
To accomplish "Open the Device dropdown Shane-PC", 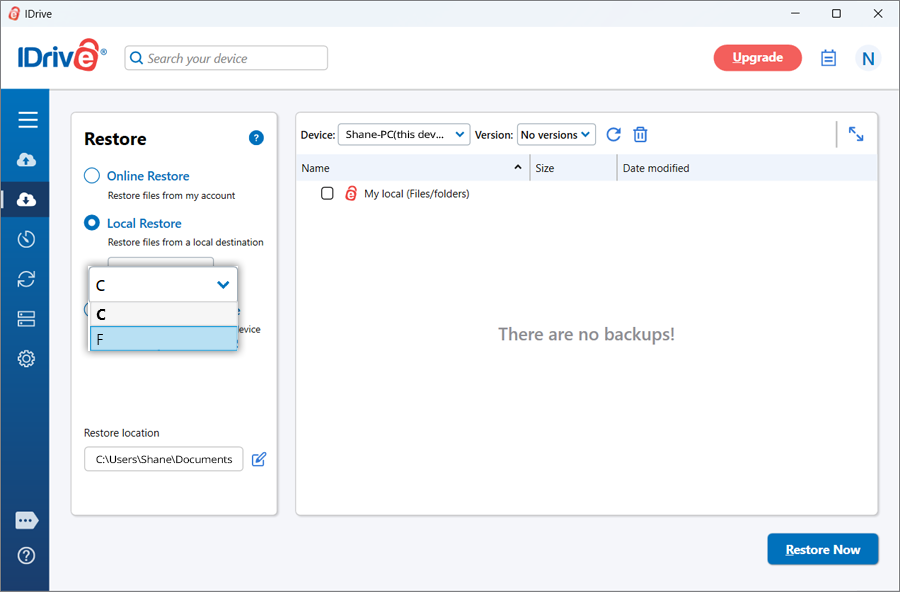I will pyautogui.click(x=403, y=135).
